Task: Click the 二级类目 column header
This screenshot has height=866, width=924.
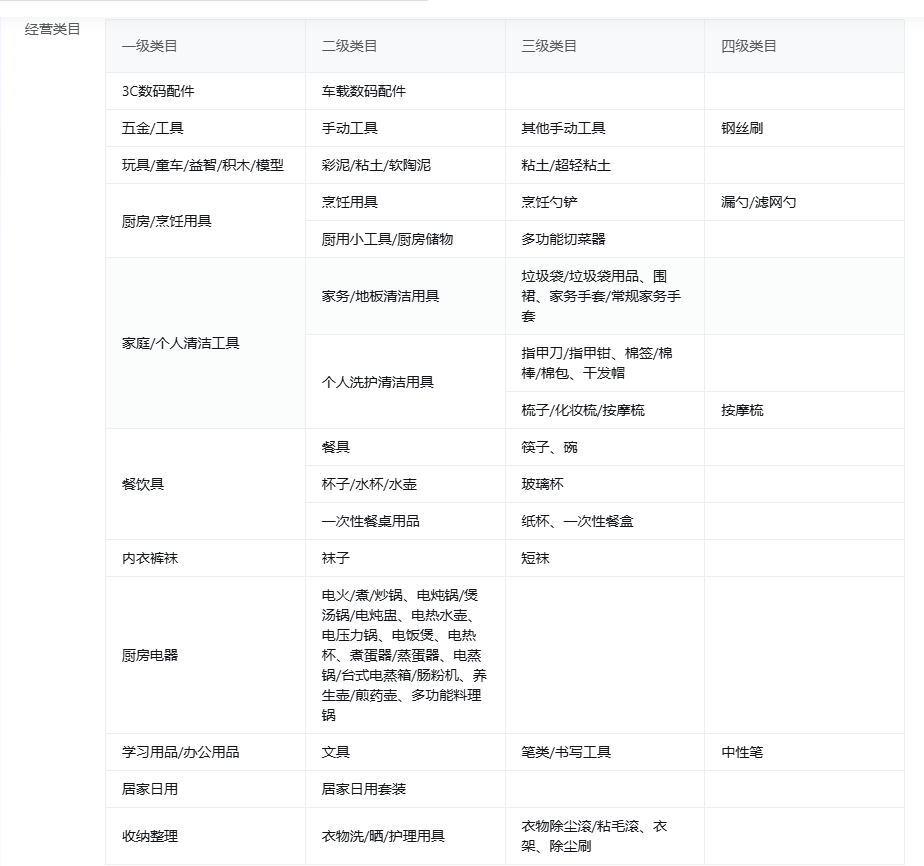Action: (349, 46)
